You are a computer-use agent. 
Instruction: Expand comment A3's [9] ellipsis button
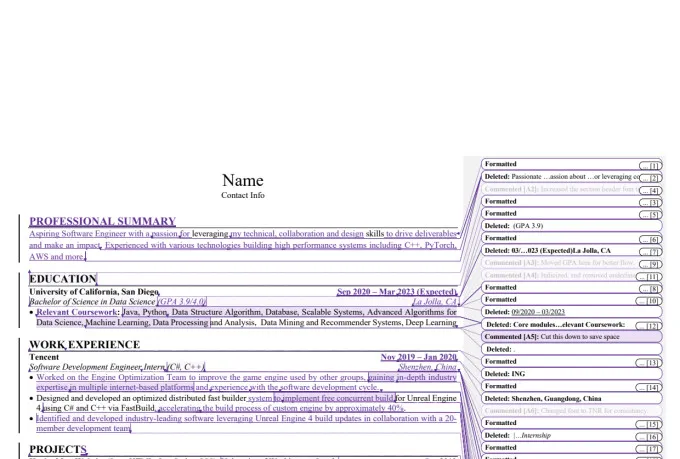point(650,264)
